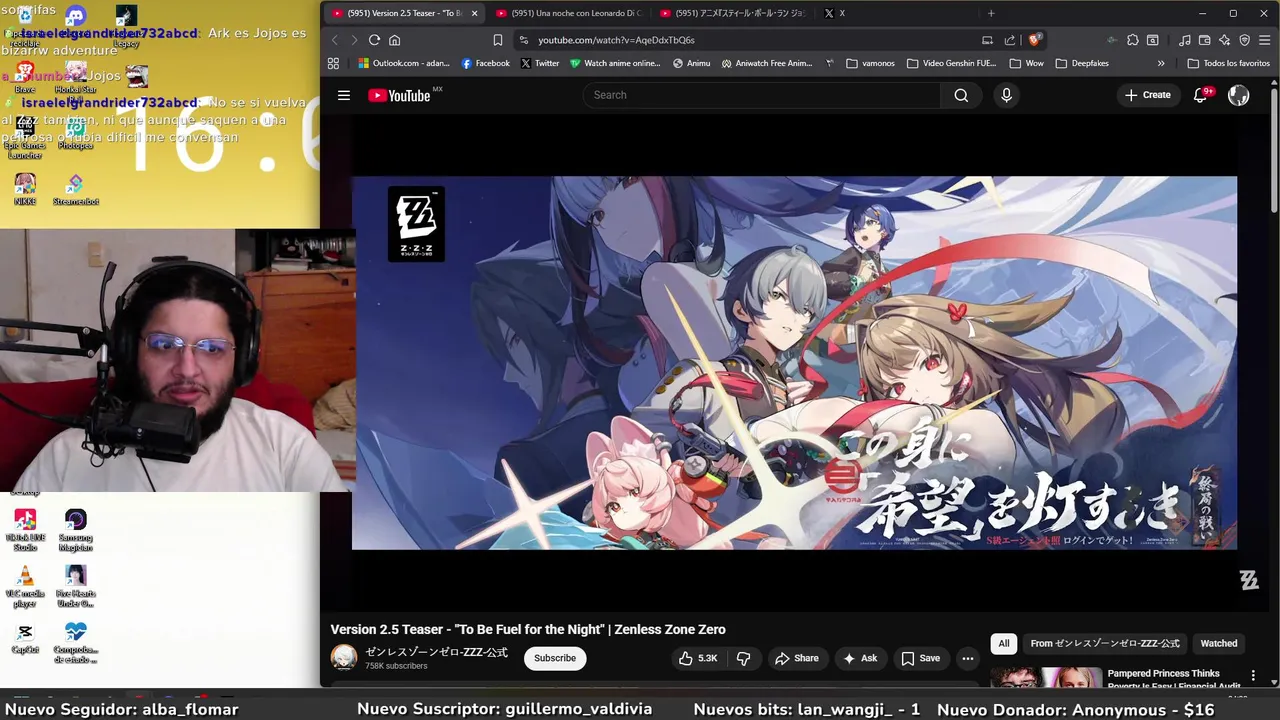Open the Pampered Princess video thumbnail
Image resolution: width=1280 pixels, height=720 pixels.
1046,678
